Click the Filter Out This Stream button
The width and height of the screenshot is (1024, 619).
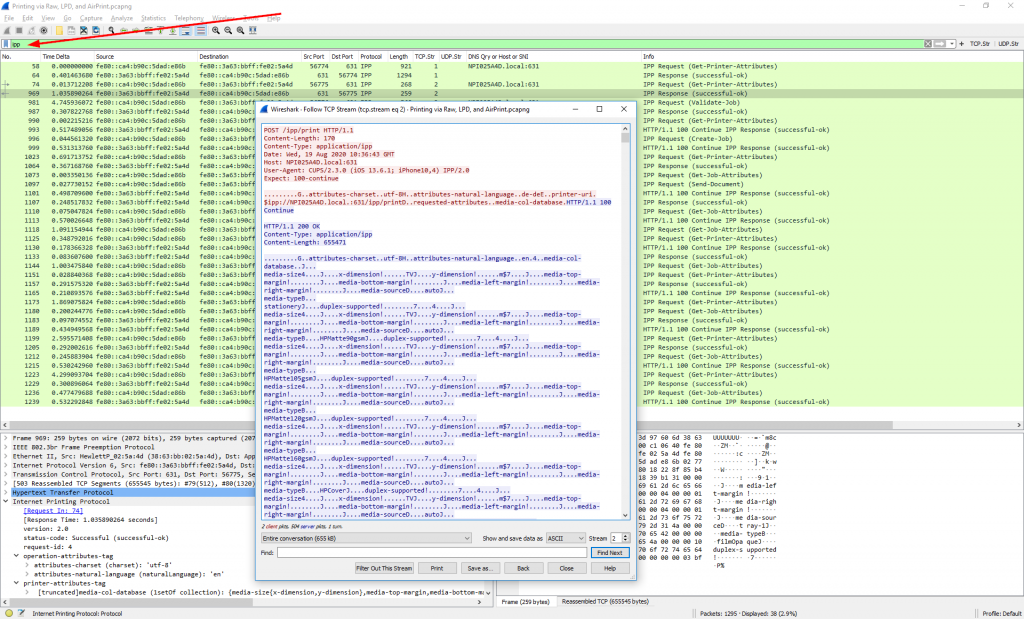click(x=384, y=567)
